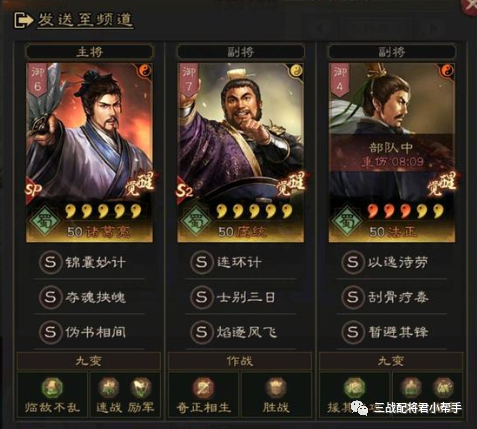
Task: Select the 励军 tactic icon
Action: [x=140, y=388]
